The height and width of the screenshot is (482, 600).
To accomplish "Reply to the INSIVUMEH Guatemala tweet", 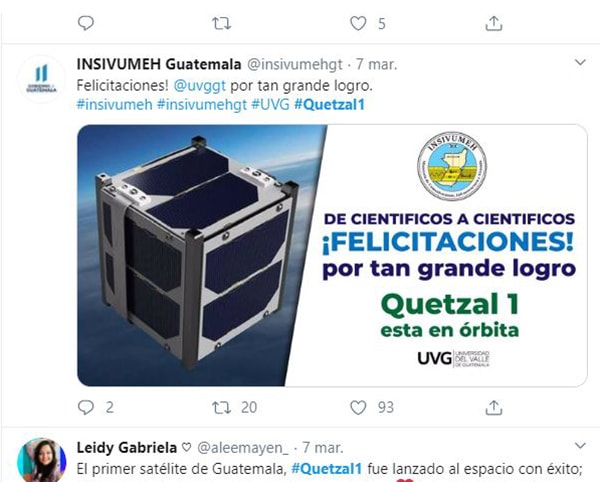I will point(86,407).
